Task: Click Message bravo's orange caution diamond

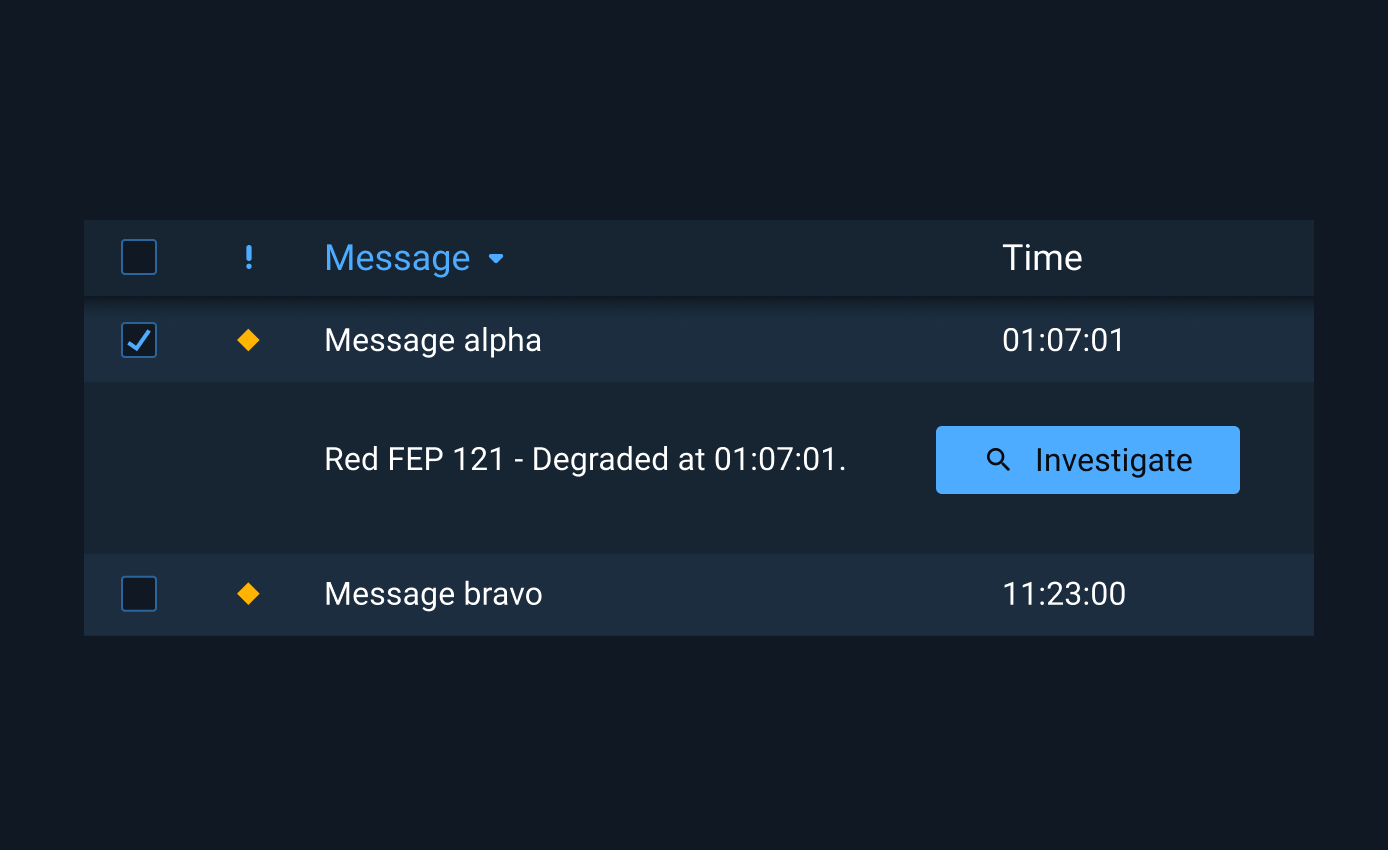Action: (249, 594)
